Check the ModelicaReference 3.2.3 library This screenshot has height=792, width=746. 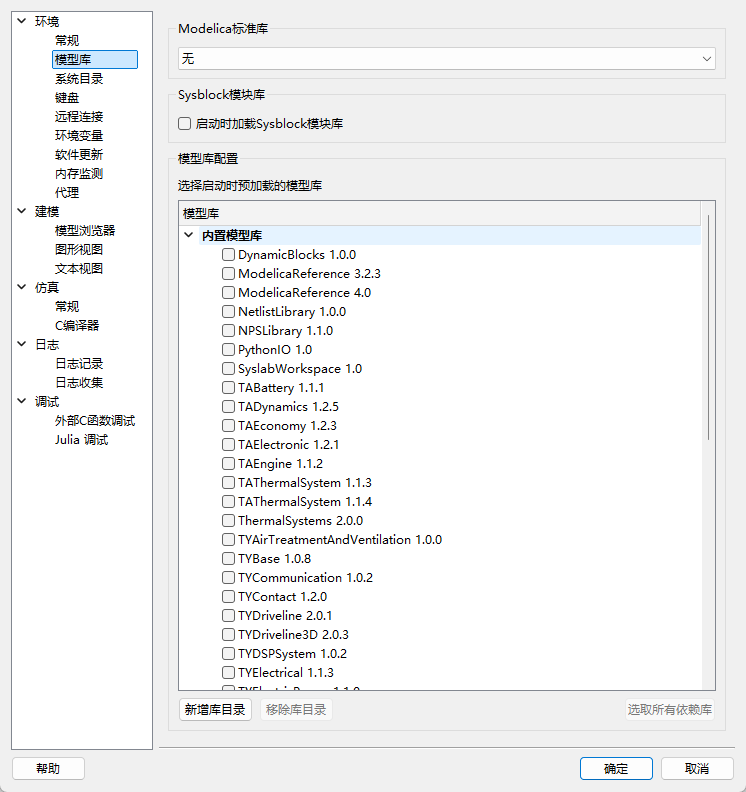[x=228, y=274]
